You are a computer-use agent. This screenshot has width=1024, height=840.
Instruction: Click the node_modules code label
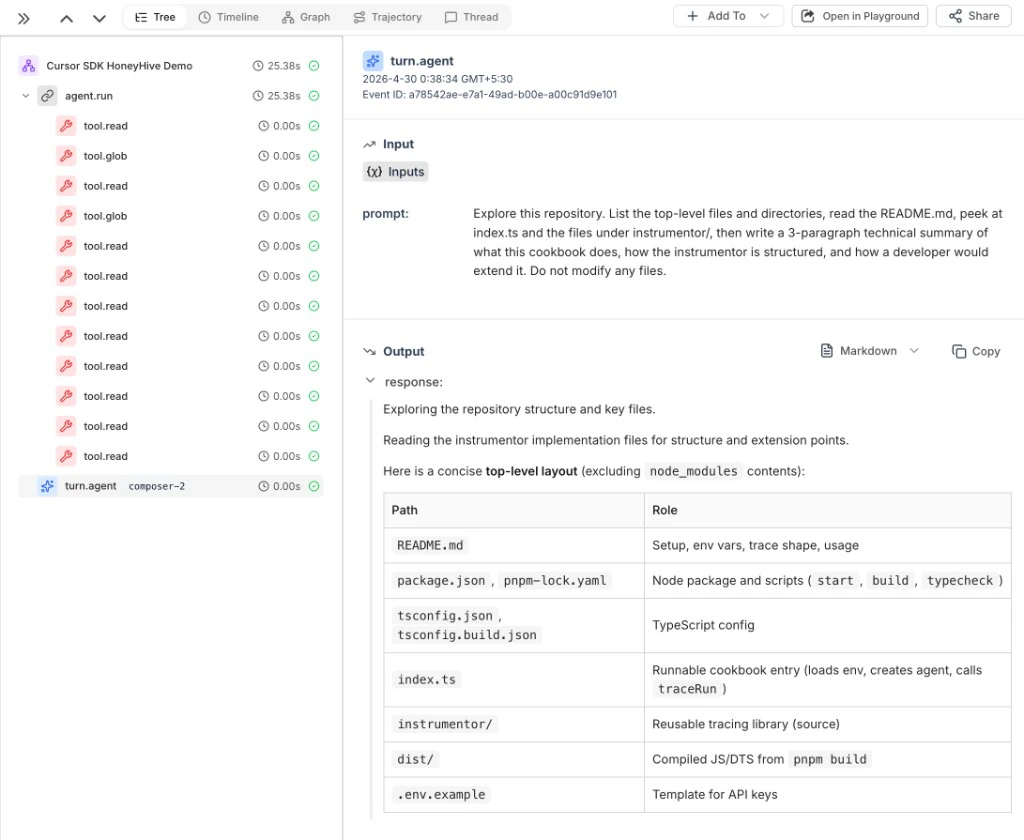click(x=694, y=472)
